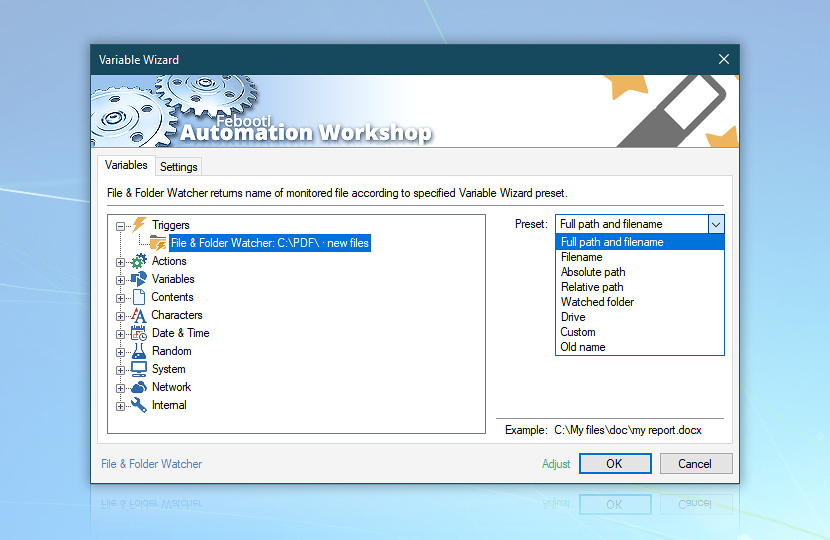Choose Absolute path preset option
Image resolution: width=830 pixels, height=540 pixels.
pyautogui.click(x=639, y=272)
